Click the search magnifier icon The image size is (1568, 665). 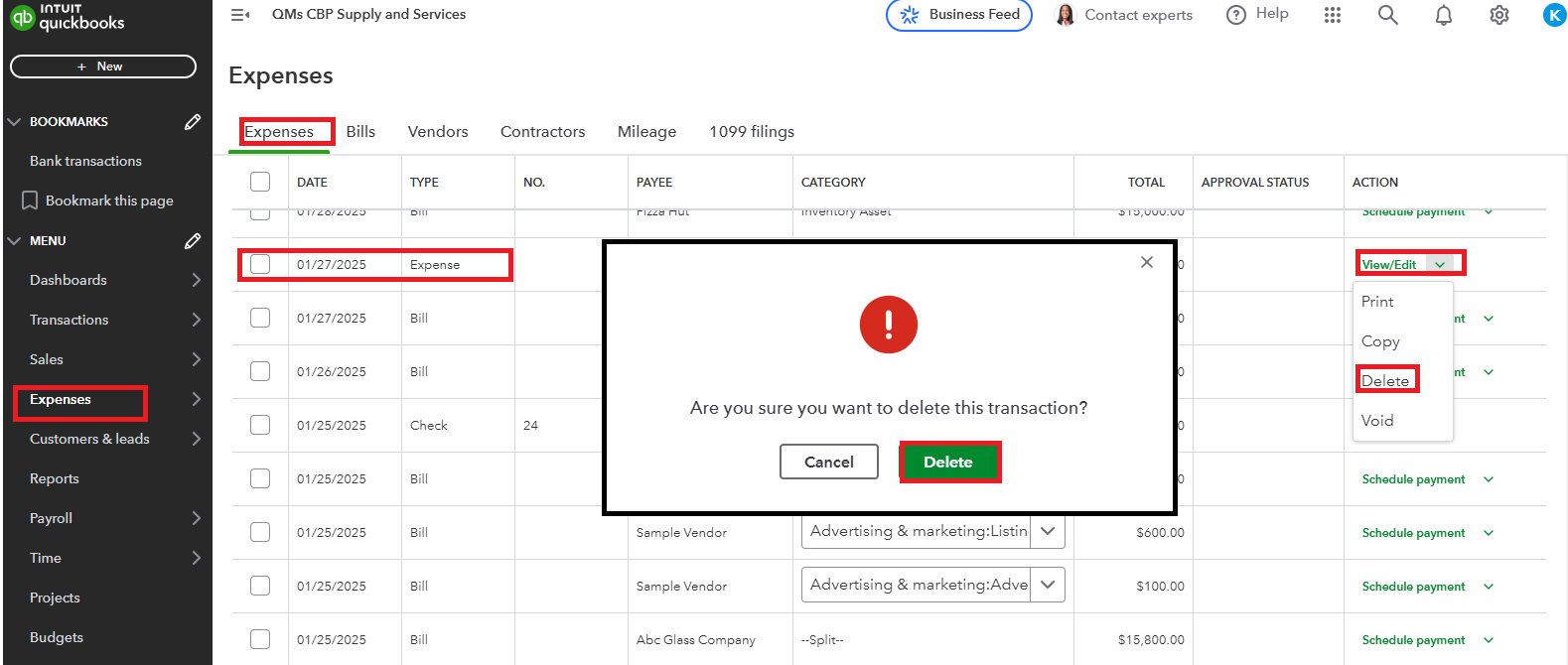coord(1387,15)
